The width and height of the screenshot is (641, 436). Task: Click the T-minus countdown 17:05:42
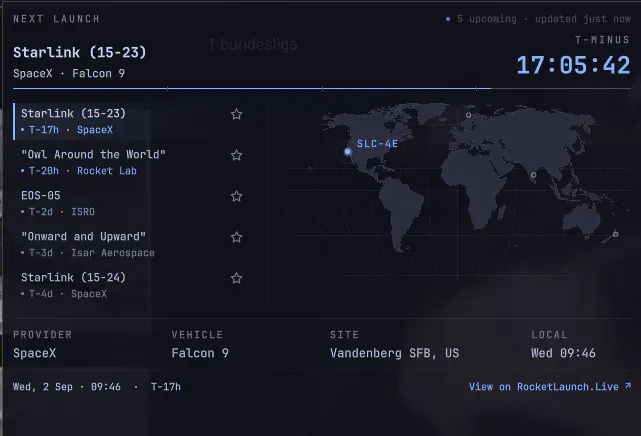574,65
